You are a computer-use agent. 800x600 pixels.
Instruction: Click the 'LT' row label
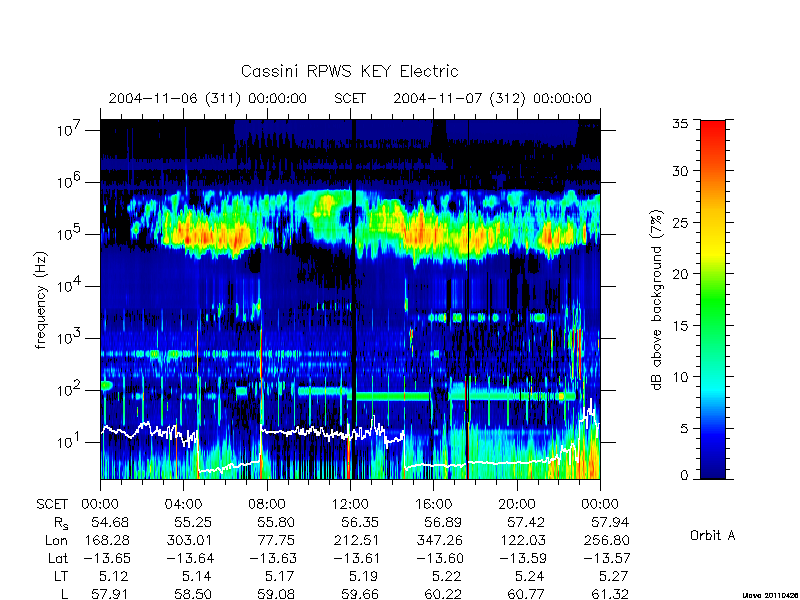coord(61,576)
